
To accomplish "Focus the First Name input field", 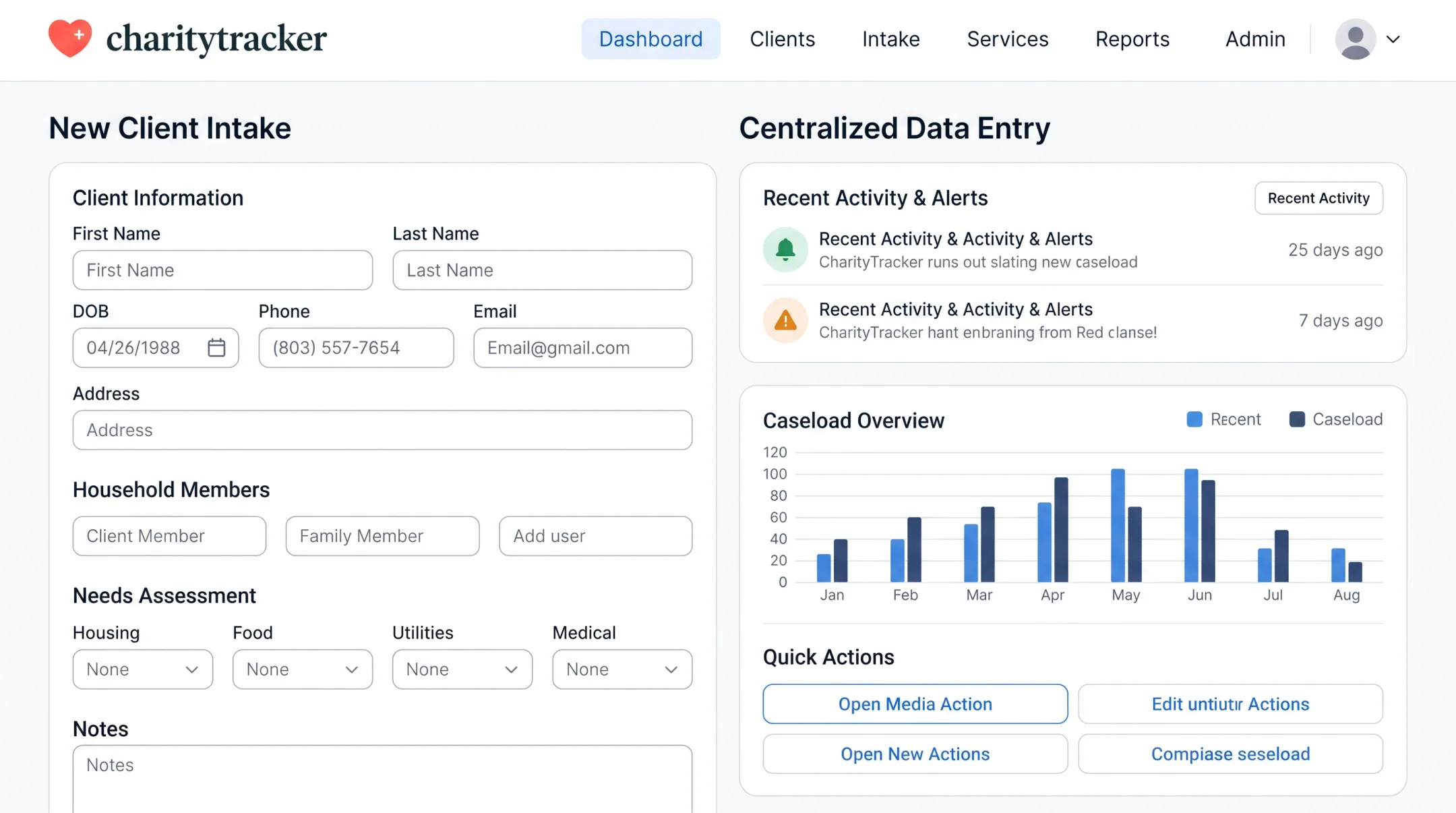I will click(222, 270).
